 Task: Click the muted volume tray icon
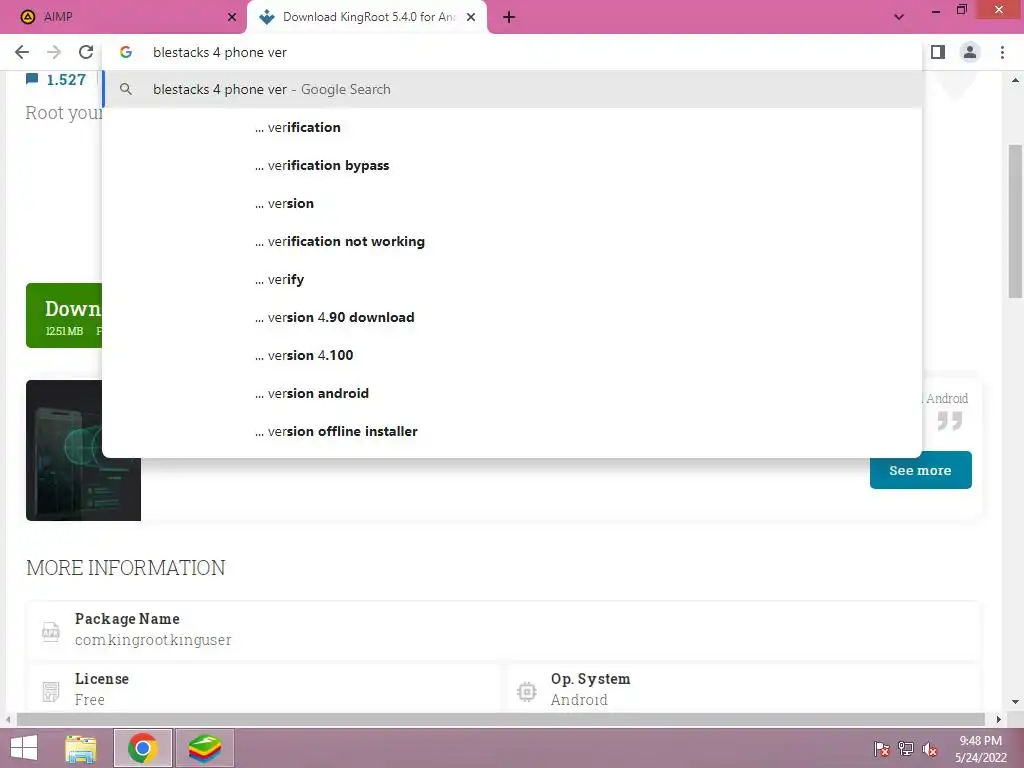tap(929, 749)
